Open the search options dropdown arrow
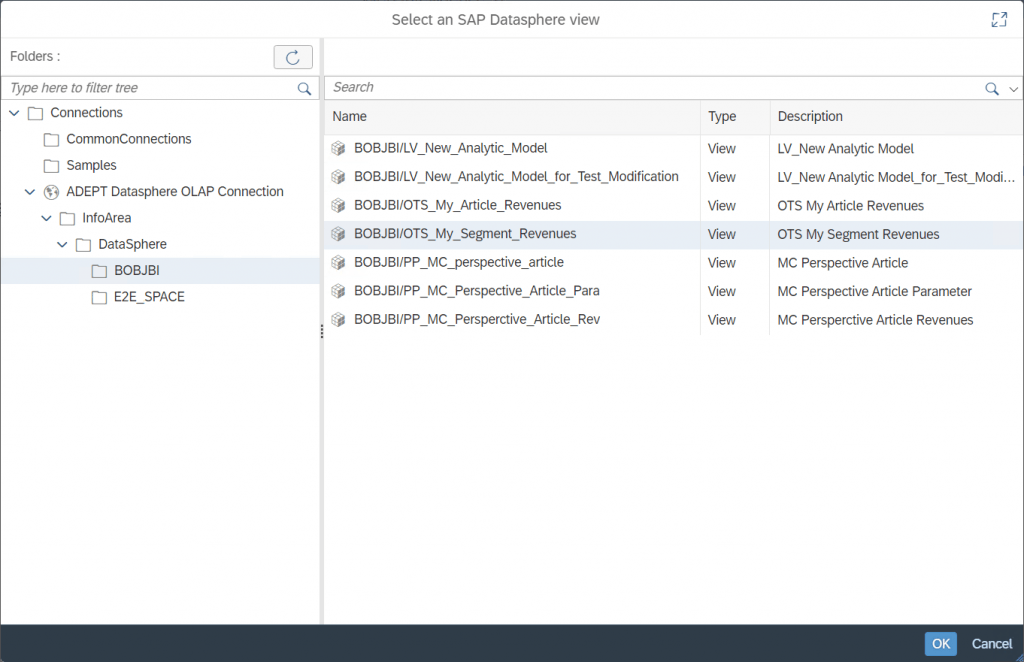Screen dimensions: 1024x662 (x=1014, y=89)
